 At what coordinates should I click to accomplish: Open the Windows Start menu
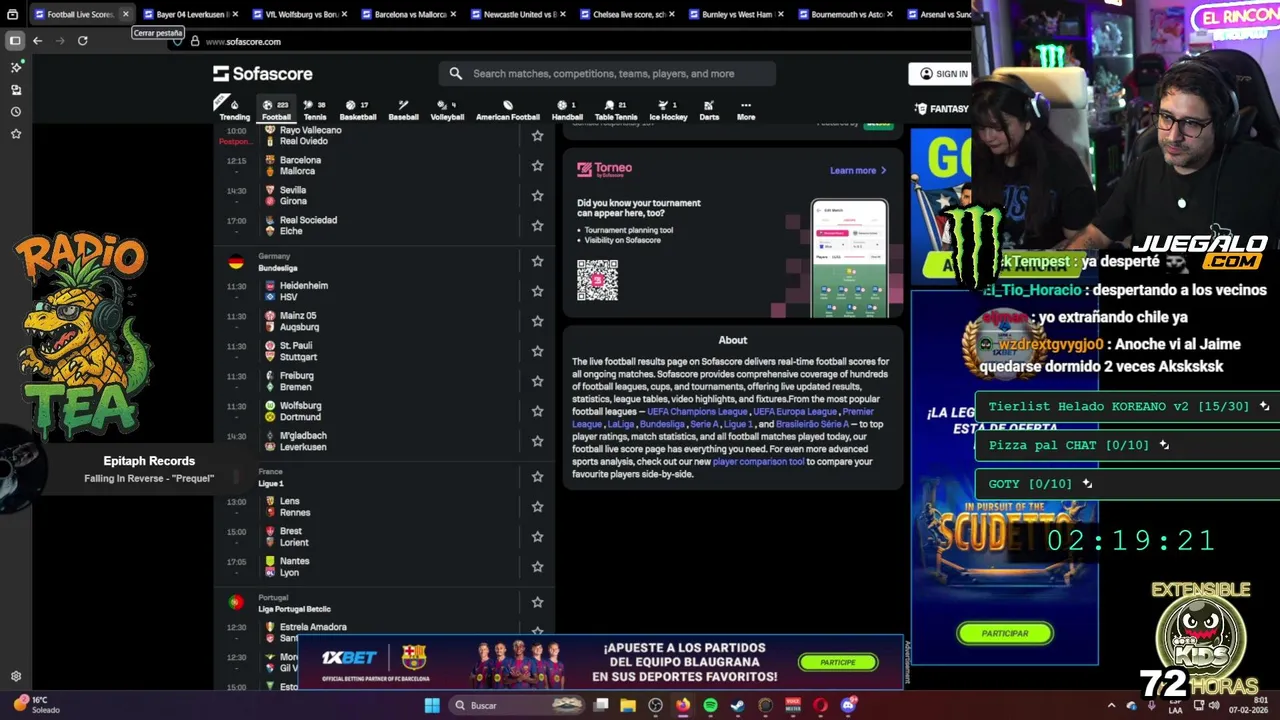[432, 705]
